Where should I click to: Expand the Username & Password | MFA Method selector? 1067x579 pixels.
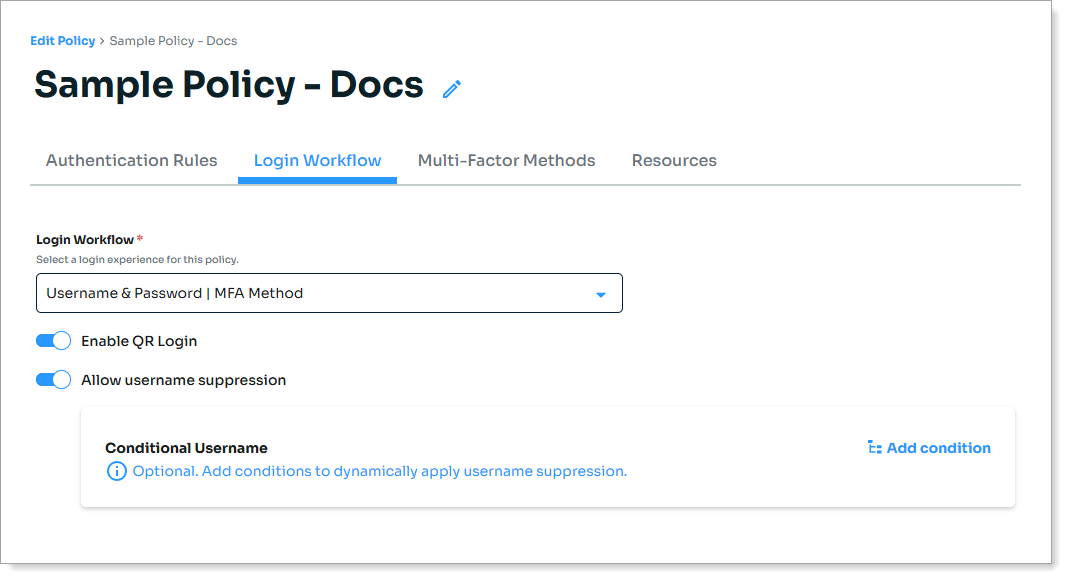tap(329, 293)
